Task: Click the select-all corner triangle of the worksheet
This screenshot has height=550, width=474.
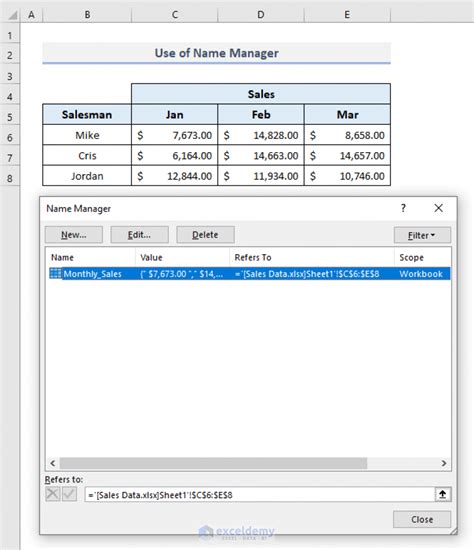Action: click(x=13, y=15)
